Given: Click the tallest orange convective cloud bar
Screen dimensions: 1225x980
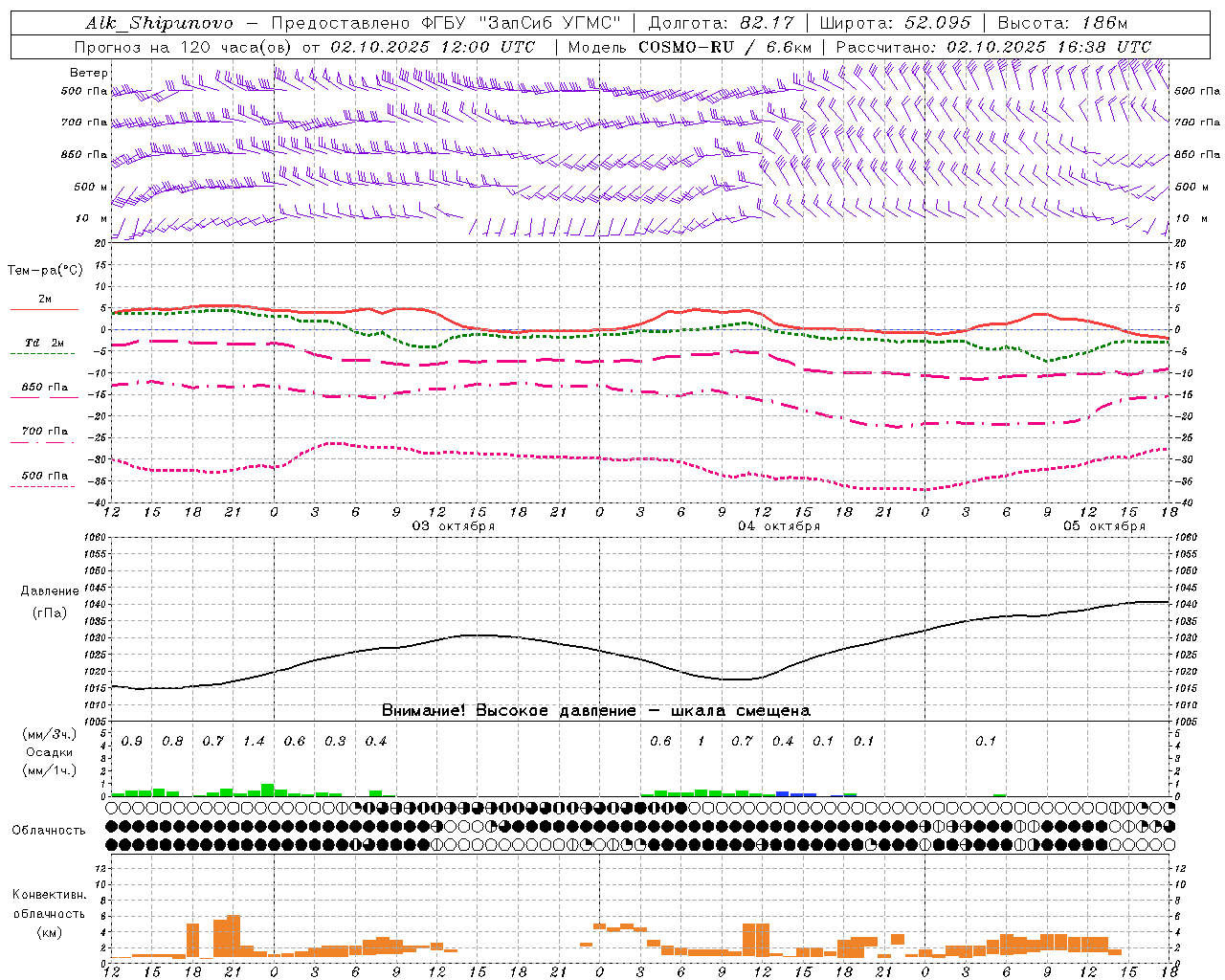Looking at the screenshot, I should (x=234, y=936).
